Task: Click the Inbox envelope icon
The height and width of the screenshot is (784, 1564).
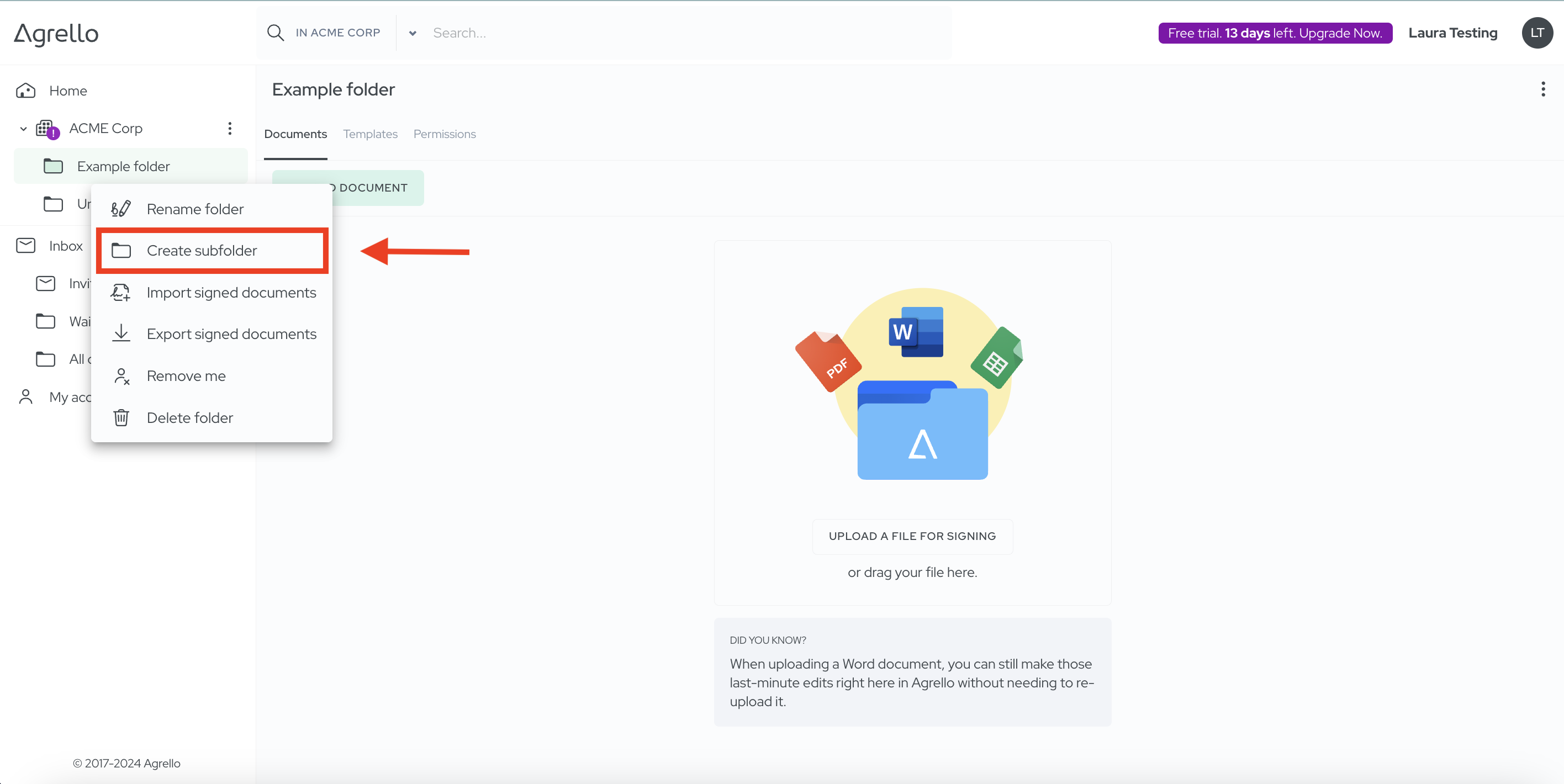Action: pos(25,246)
